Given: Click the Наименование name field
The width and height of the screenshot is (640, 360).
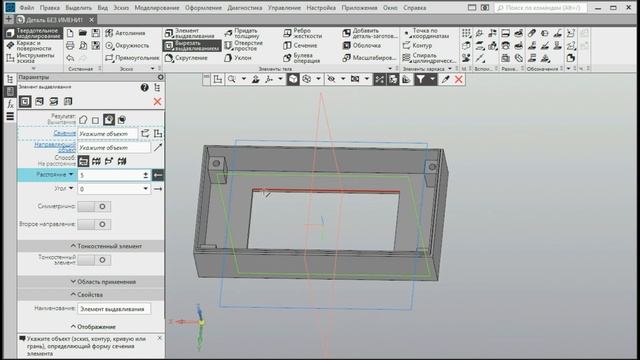Looking at the screenshot, I should [x=114, y=309].
